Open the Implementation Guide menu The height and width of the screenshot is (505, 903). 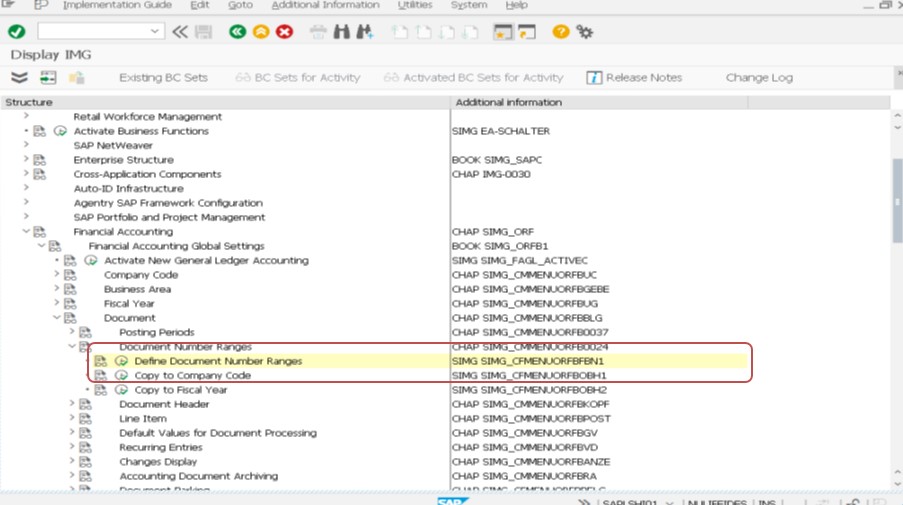coord(117,5)
